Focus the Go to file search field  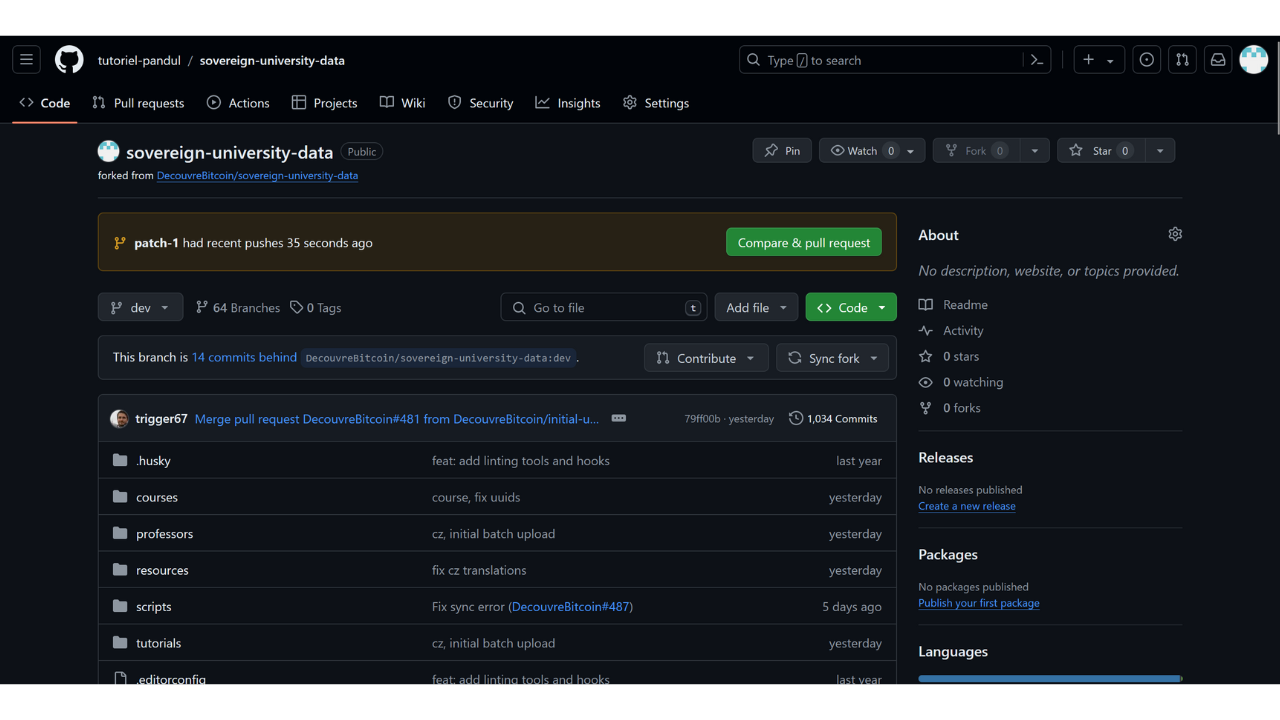pyautogui.click(x=604, y=308)
